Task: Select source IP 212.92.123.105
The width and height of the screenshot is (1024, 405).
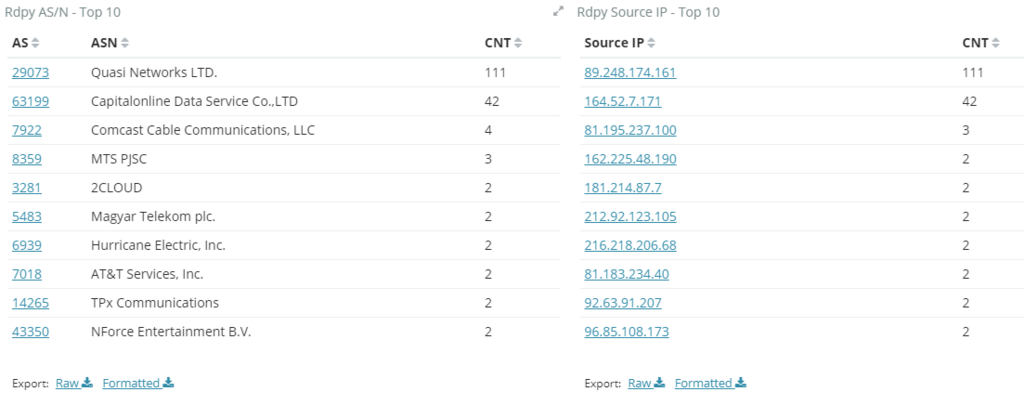Action: click(630, 216)
